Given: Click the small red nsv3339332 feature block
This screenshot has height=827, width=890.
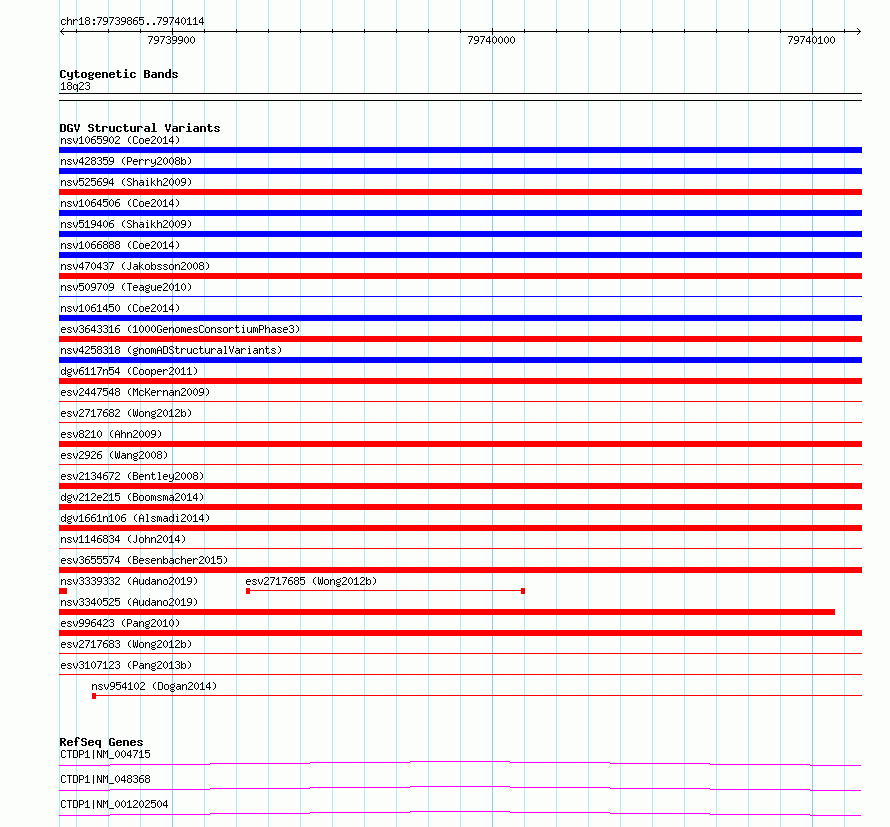Looking at the screenshot, I should tap(63, 591).
